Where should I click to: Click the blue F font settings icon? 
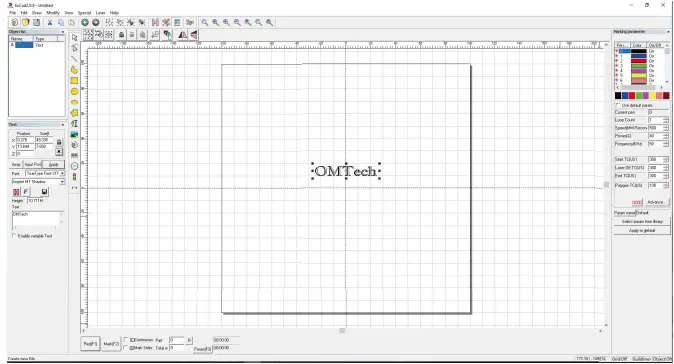[26, 192]
